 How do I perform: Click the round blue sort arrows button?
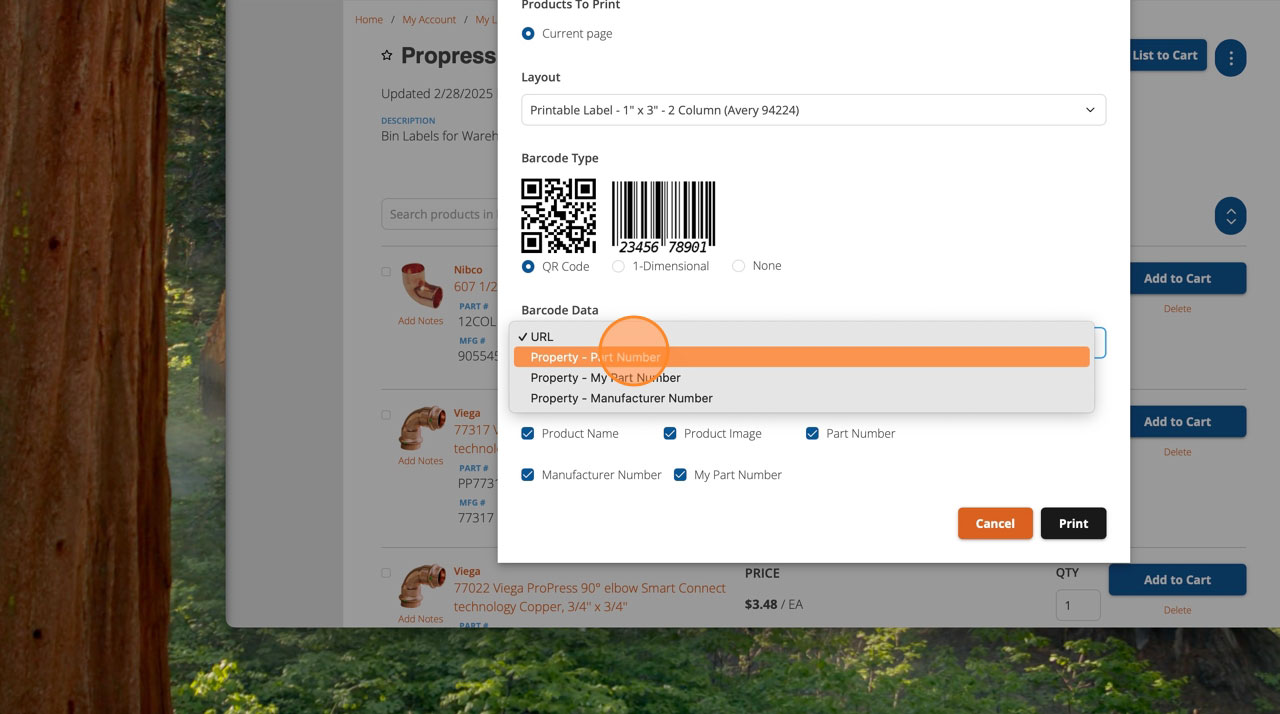coord(1231,215)
